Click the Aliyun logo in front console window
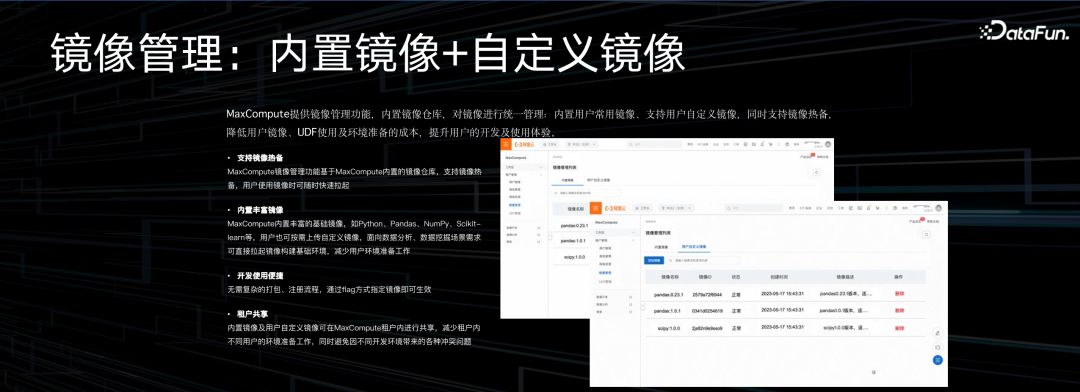 tap(615, 209)
